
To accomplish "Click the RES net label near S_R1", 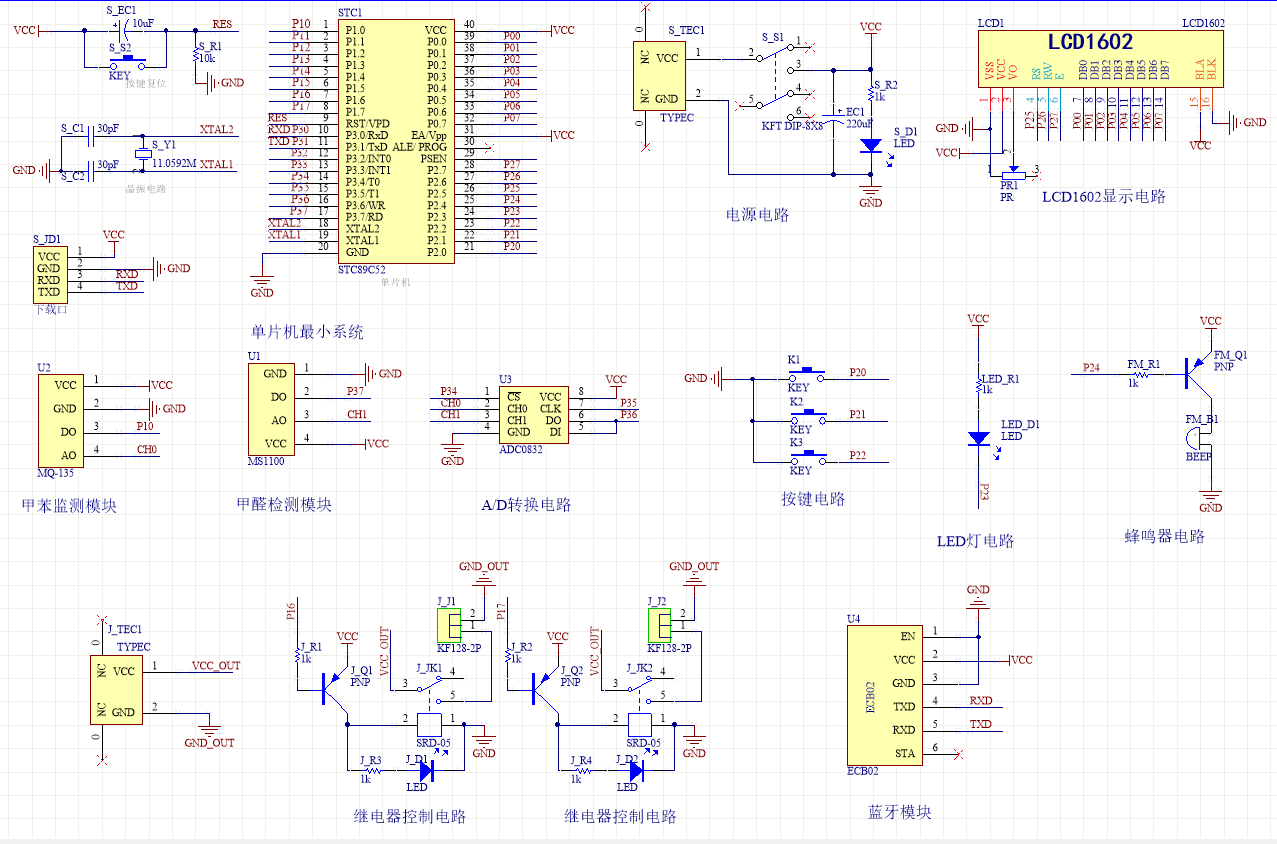I will pos(223,24).
